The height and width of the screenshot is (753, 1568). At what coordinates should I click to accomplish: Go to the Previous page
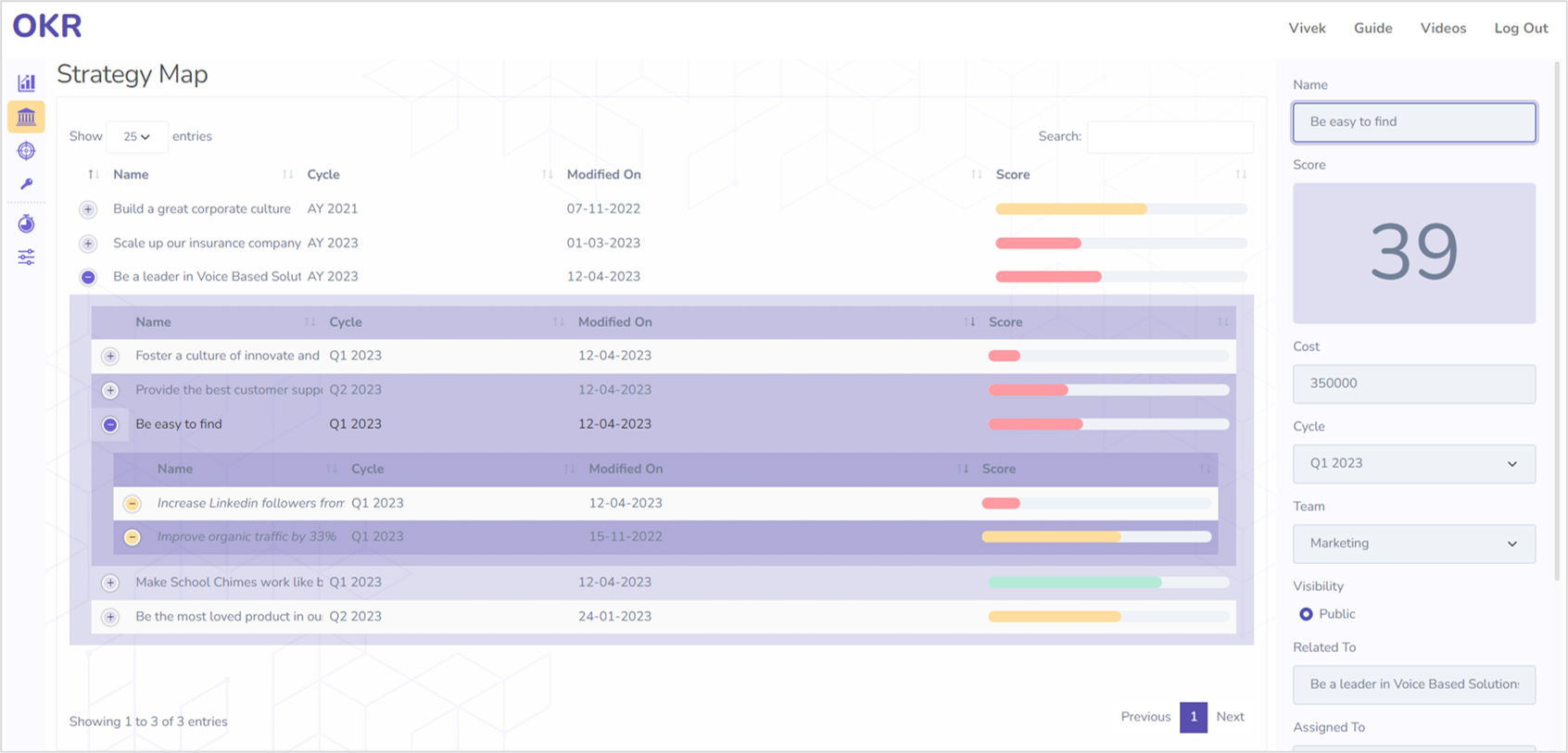(1145, 717)
